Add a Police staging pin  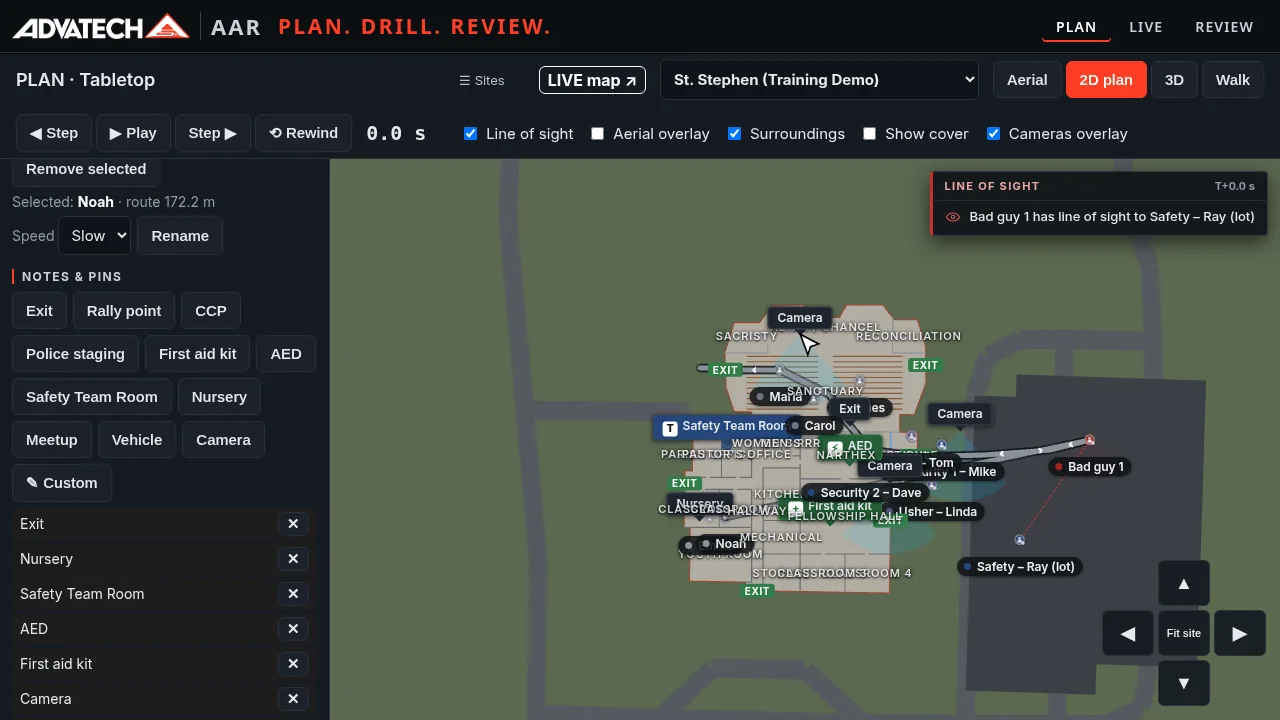click(75, 354)
